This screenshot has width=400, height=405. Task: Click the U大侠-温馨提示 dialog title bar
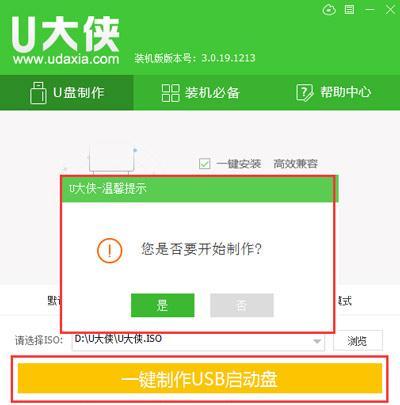point(200,189)
